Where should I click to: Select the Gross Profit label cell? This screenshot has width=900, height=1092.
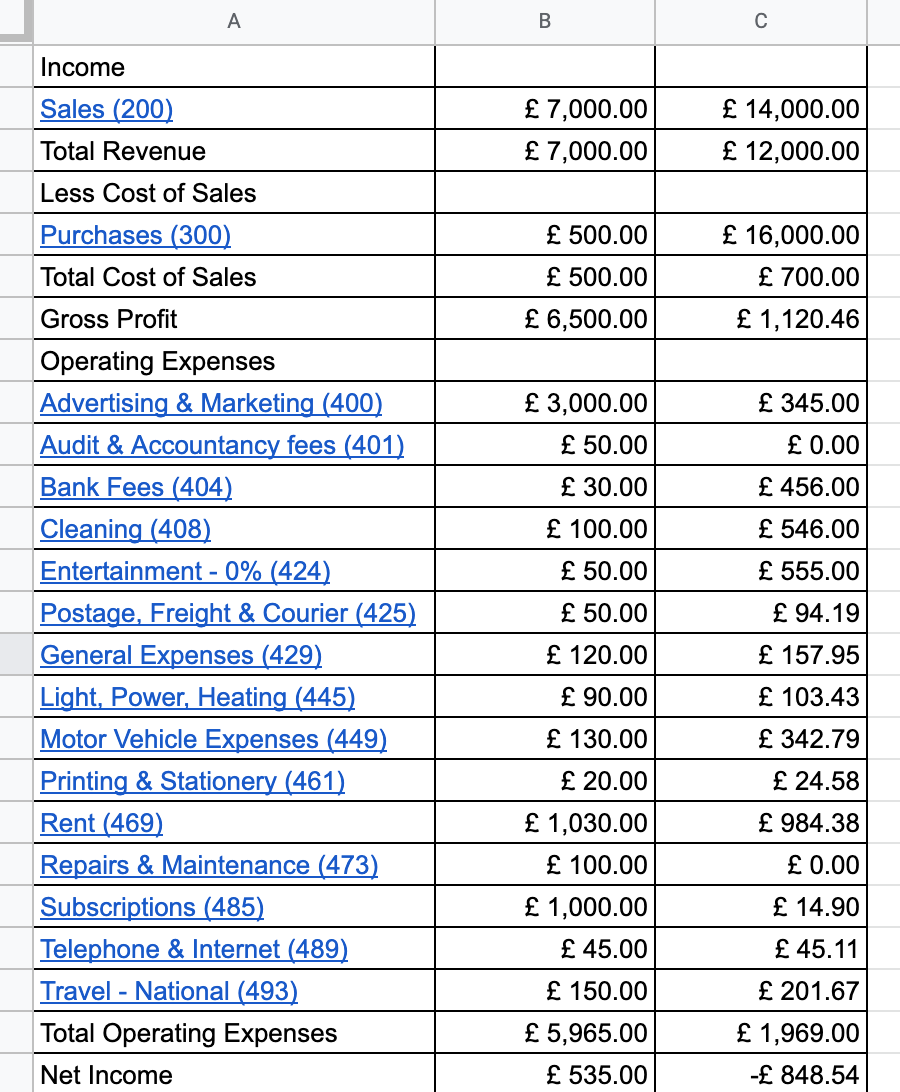(x=234, y=319)
